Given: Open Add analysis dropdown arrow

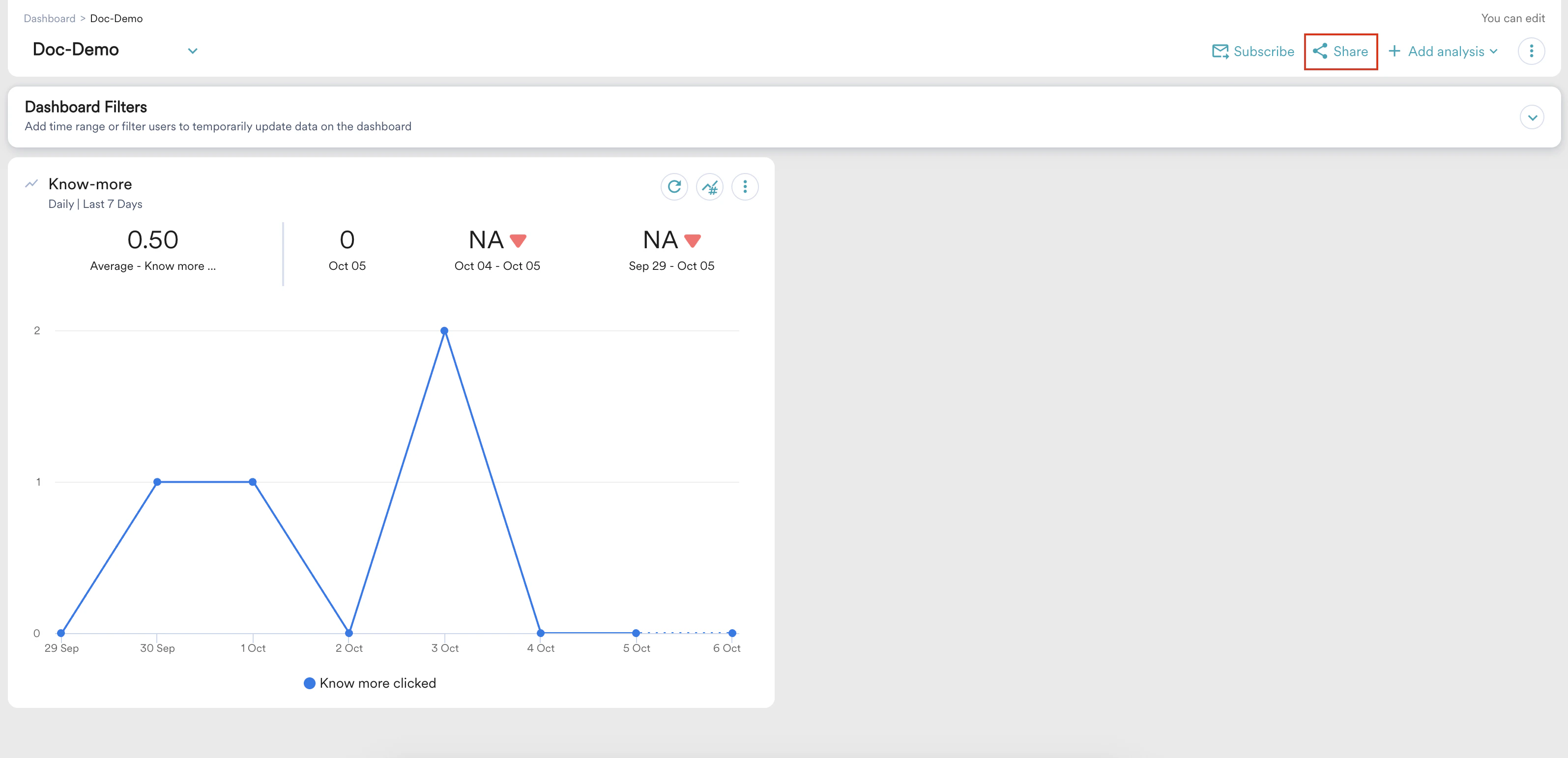Looking at the screenshot, I should (x=1494, y=52).
